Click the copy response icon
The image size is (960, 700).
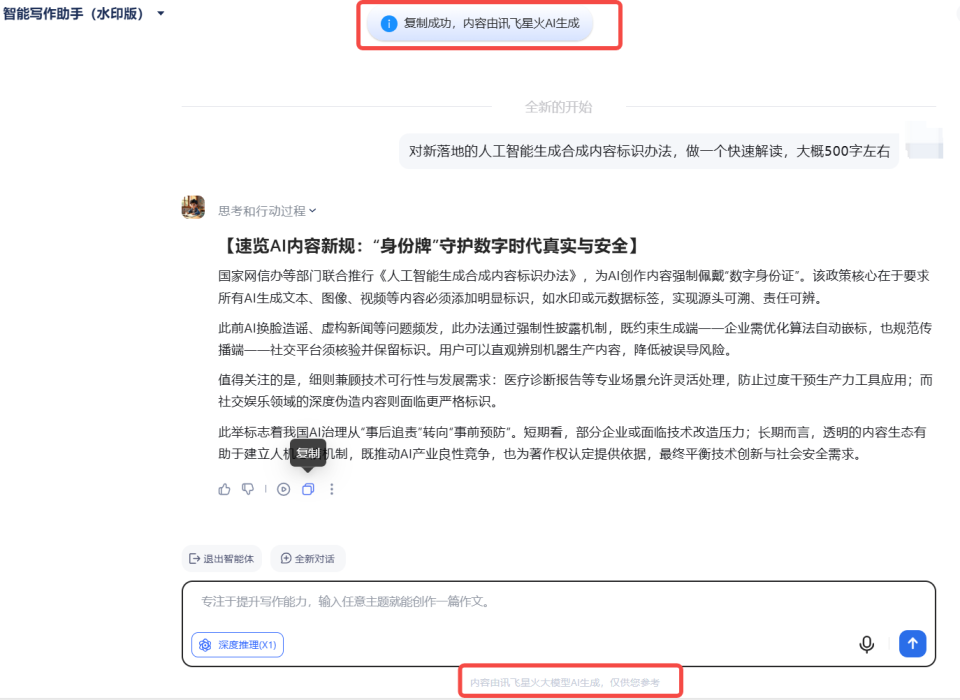308,489
